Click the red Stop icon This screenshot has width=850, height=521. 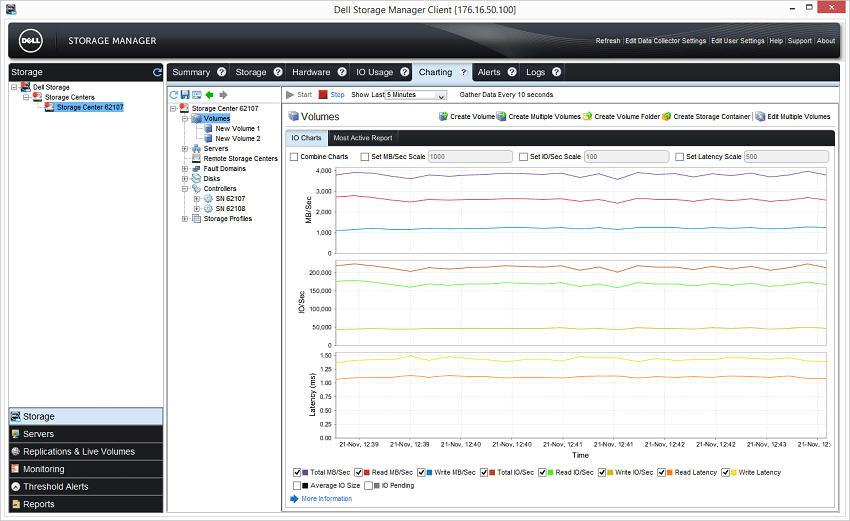tap(323, 94)
